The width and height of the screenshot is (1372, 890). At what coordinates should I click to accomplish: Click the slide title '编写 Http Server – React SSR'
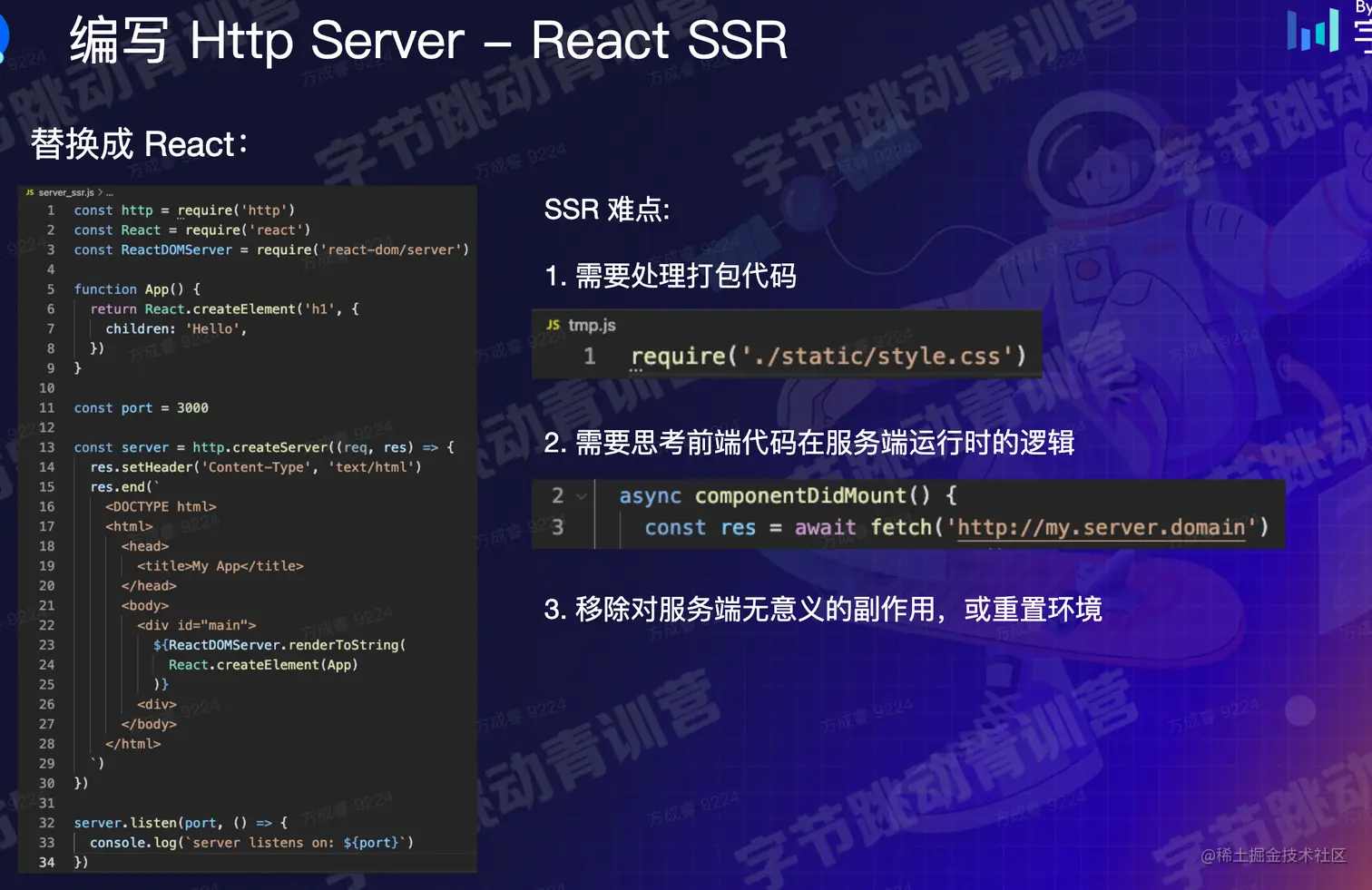[x=428, y=41]
